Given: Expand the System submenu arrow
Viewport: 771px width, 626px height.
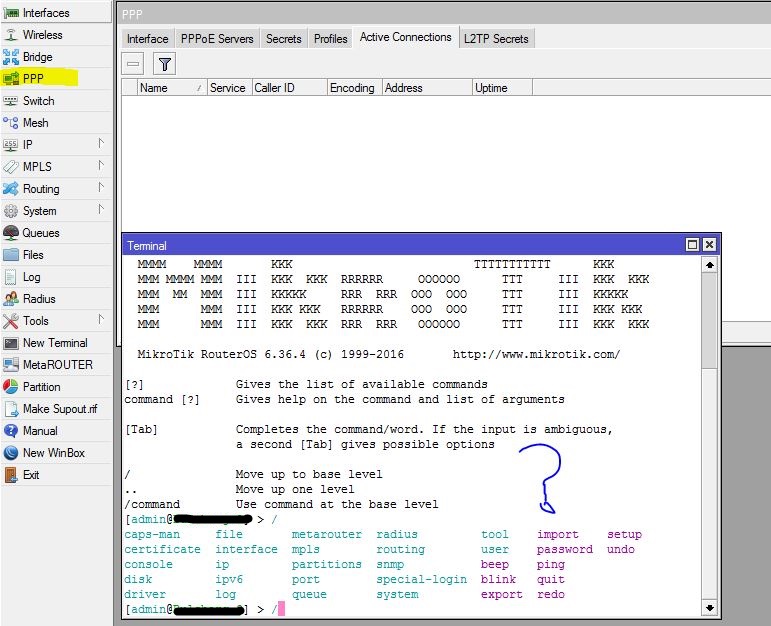Looking at the screenshot, I should click(101, 209).
